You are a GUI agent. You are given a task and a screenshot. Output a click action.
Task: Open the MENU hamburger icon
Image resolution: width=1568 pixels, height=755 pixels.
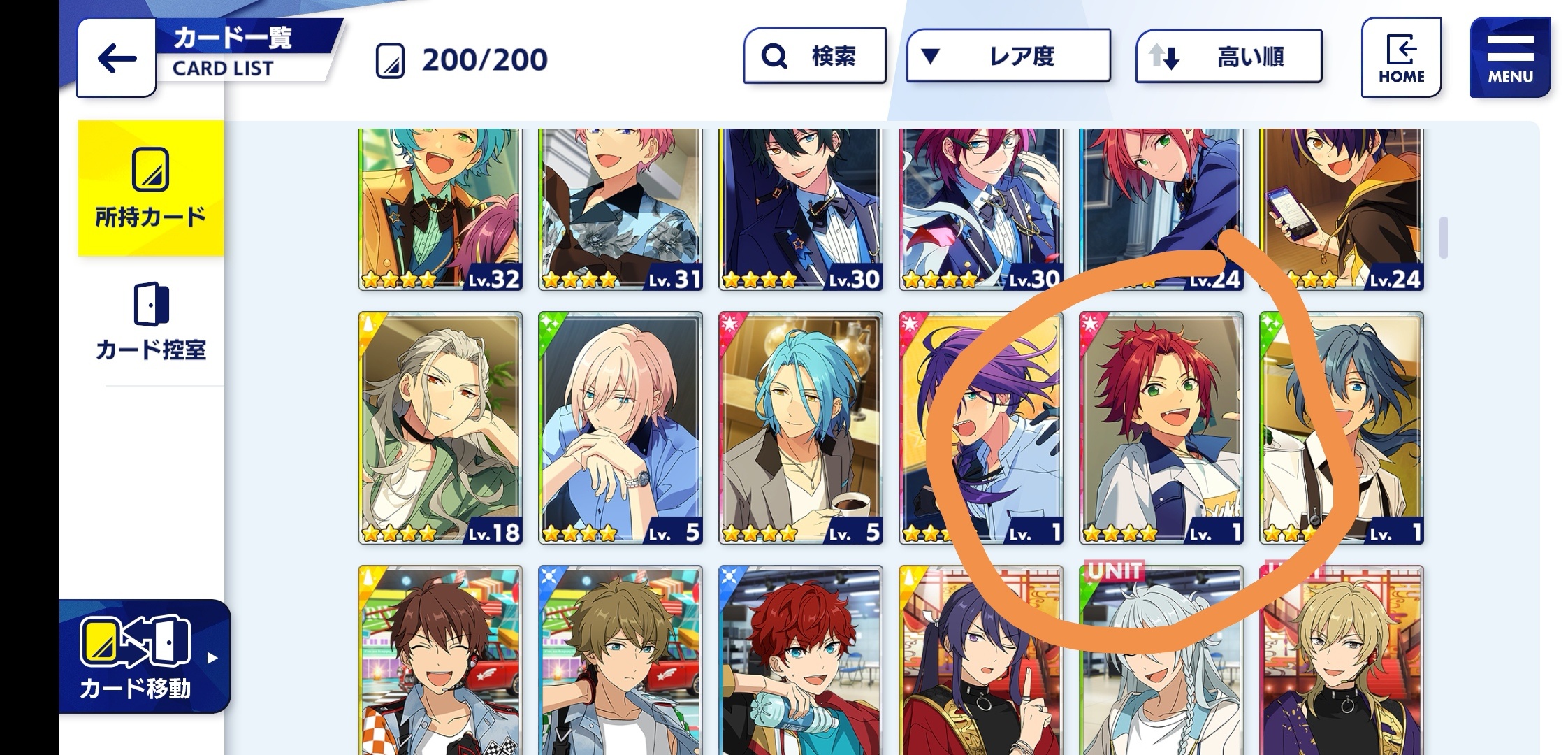[x=1510, y=57]
